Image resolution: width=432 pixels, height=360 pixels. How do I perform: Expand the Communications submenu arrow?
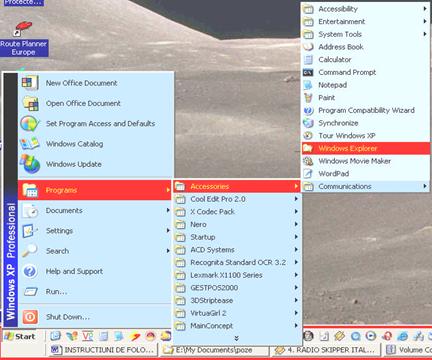(425, 186)
